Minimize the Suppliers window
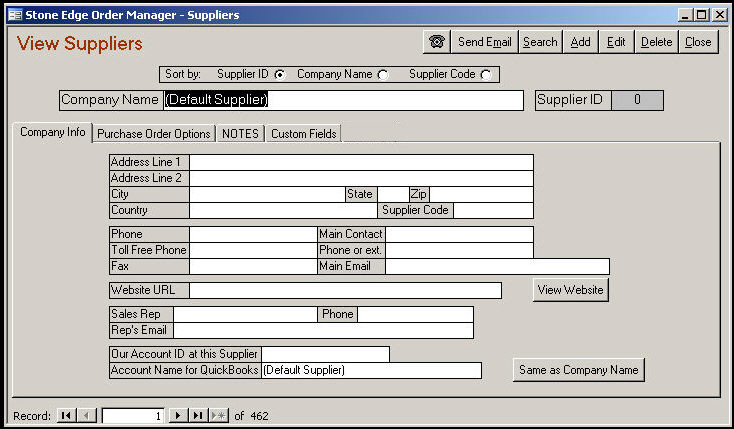Viewport: 734px width, 429px height. (685, 15)
